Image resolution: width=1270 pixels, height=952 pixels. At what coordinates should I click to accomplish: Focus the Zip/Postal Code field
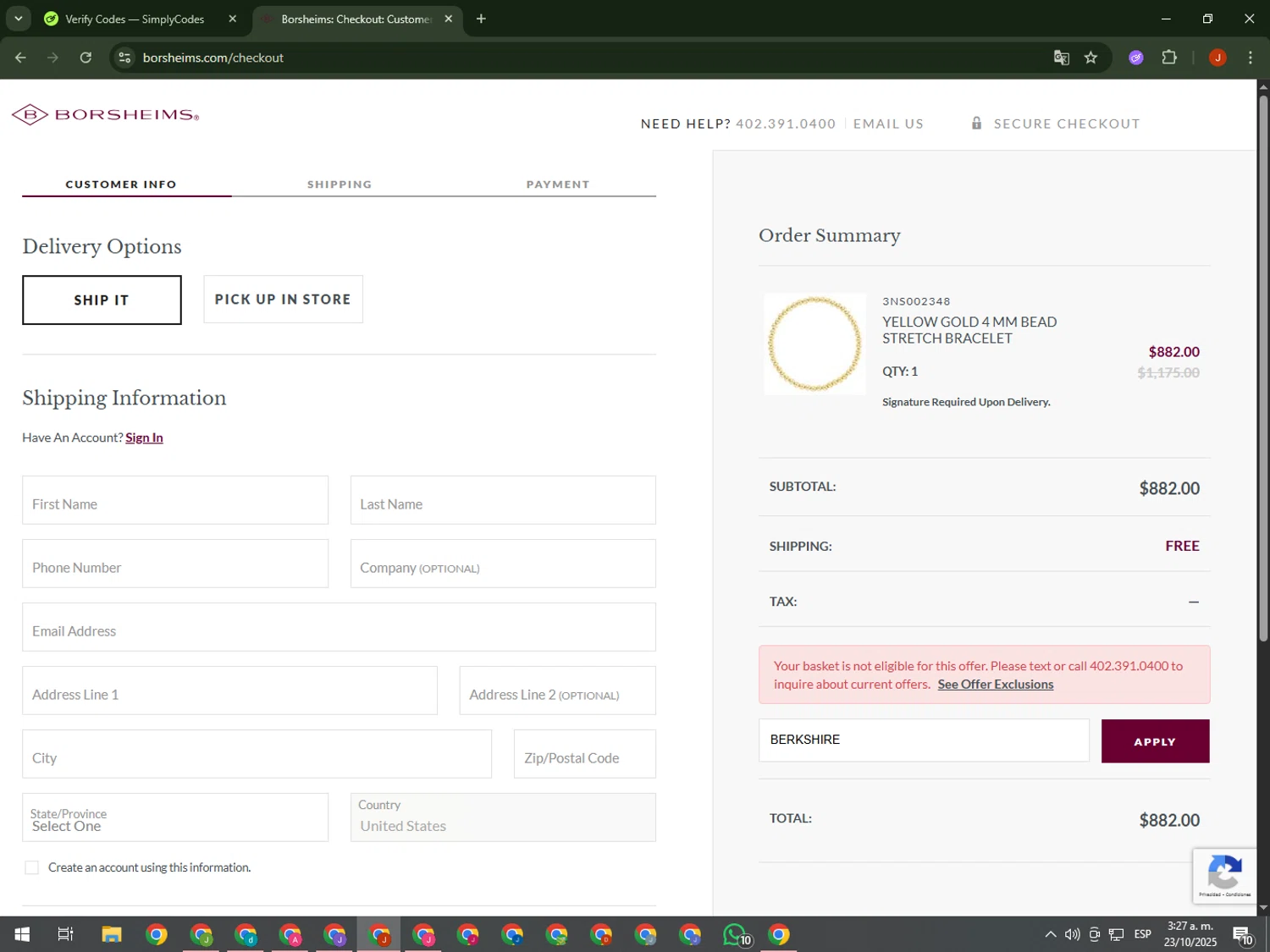pos(584,754)
